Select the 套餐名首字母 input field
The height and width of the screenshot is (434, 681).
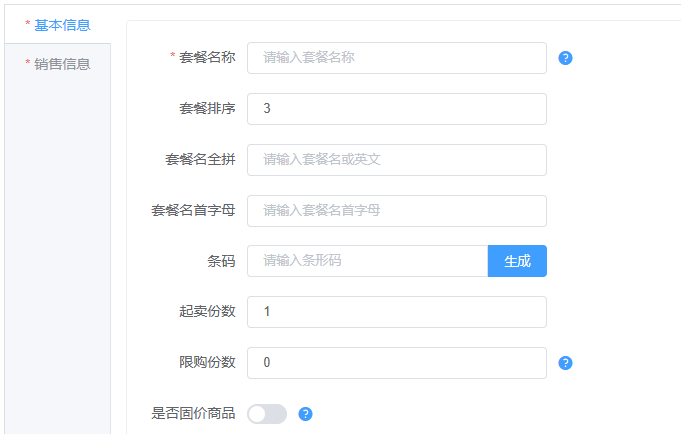click(x=396, y=211)
